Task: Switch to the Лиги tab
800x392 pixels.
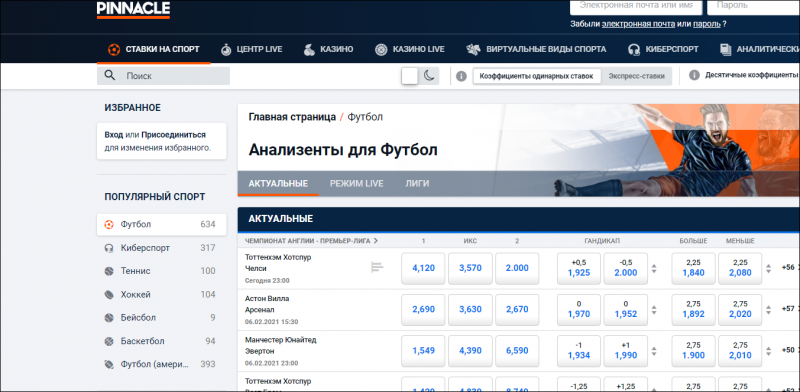Action: (417, 183)
